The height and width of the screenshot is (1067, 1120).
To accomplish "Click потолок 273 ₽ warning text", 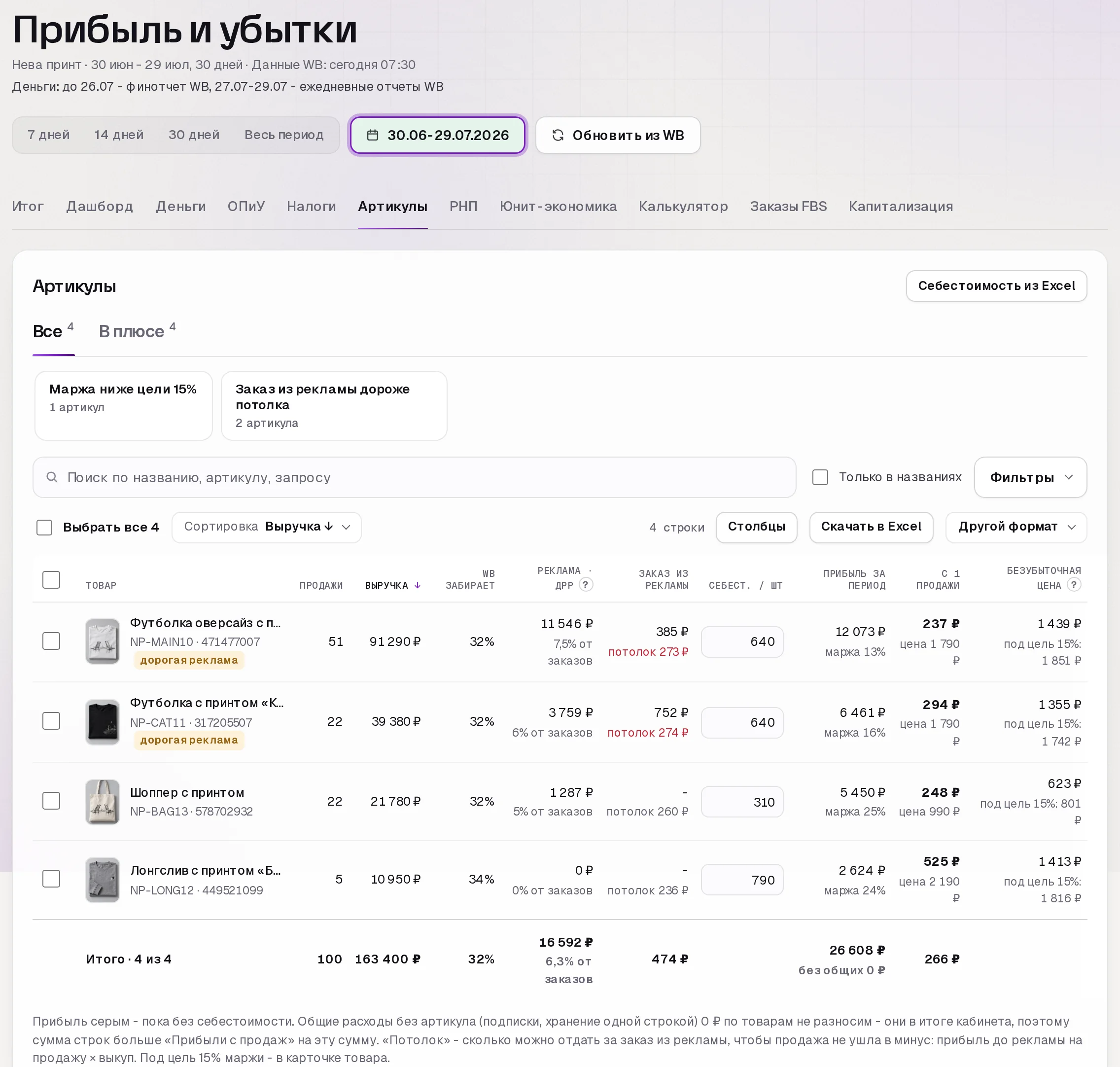I will [x=648, y=652].
